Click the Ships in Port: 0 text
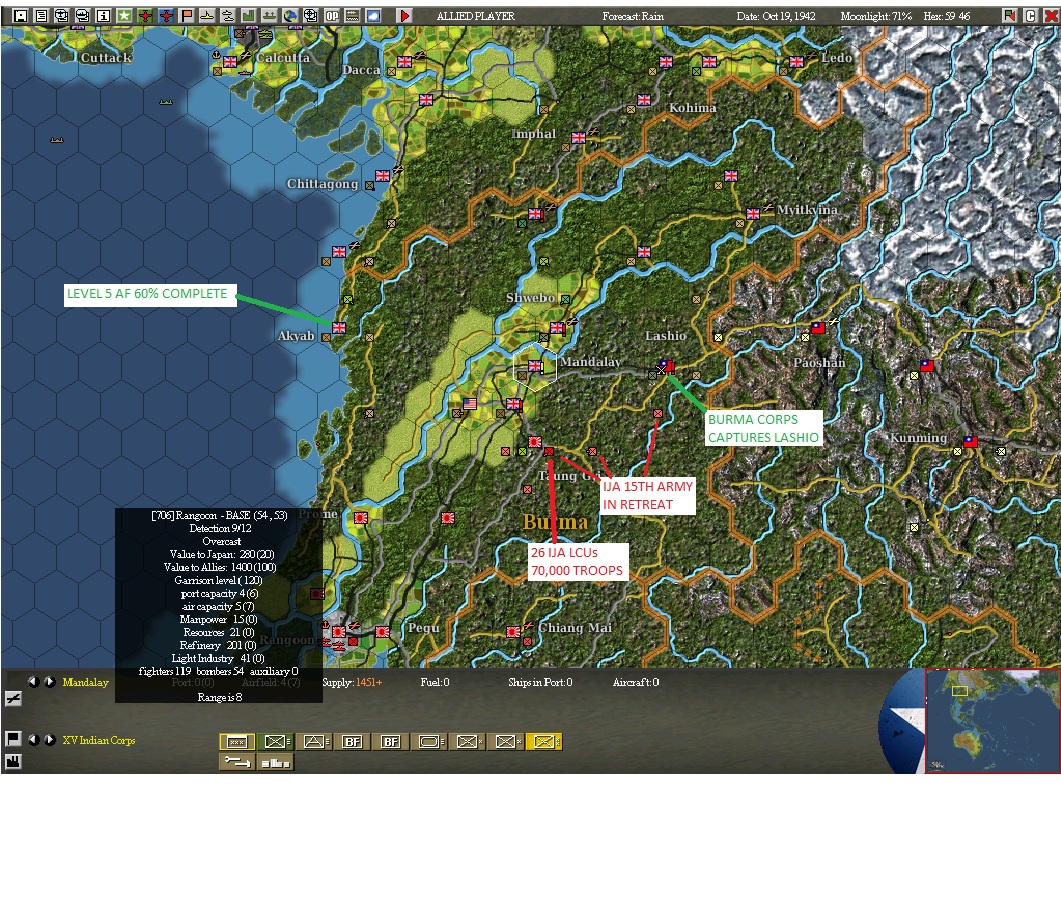The image size is (1061, 898). (540, 682)
